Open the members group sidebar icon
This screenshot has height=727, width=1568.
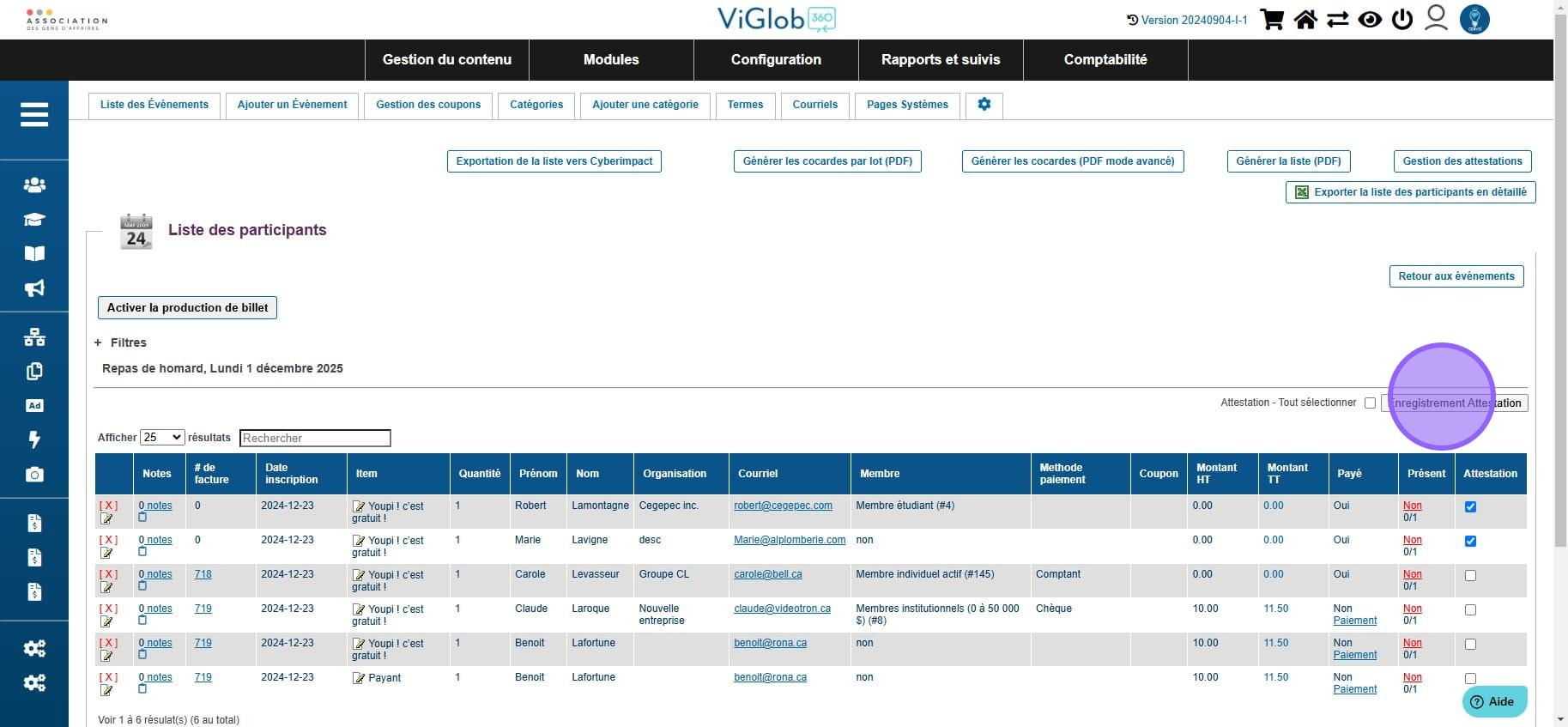point(34,185)
